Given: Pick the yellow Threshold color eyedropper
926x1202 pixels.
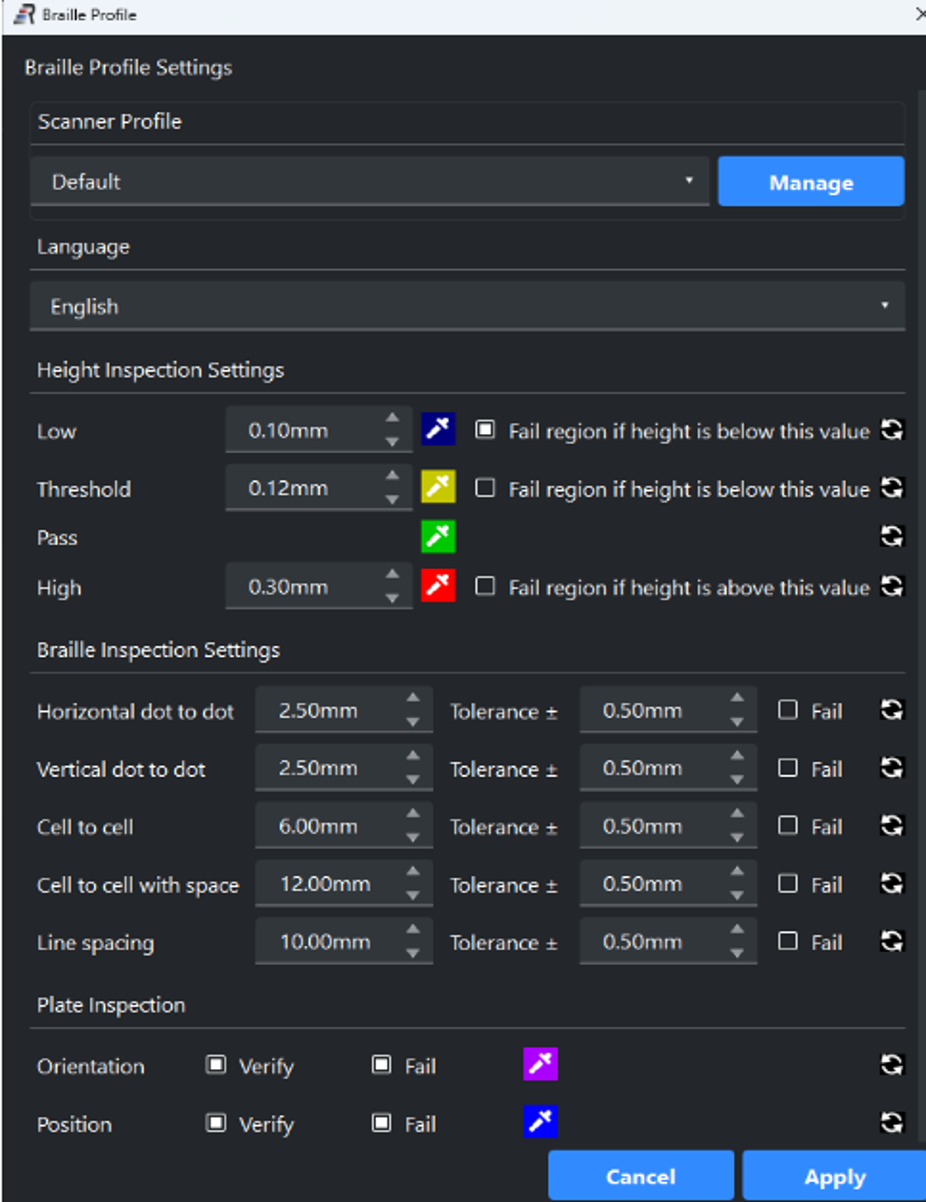Looking at the screenshot, I should 438,487.
